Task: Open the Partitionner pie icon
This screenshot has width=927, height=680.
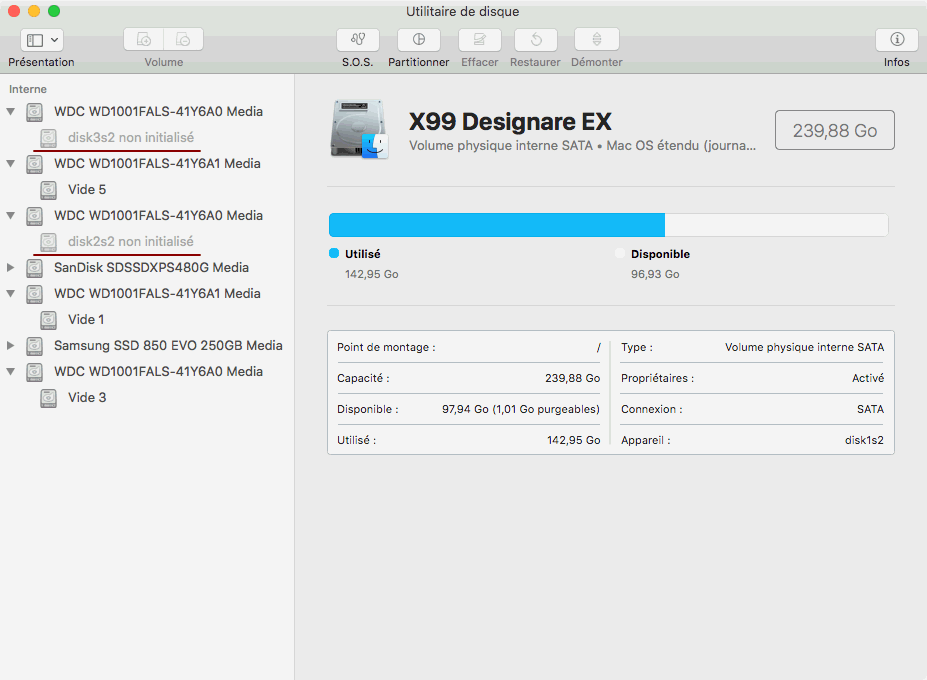Action: [x=419, y=40]
